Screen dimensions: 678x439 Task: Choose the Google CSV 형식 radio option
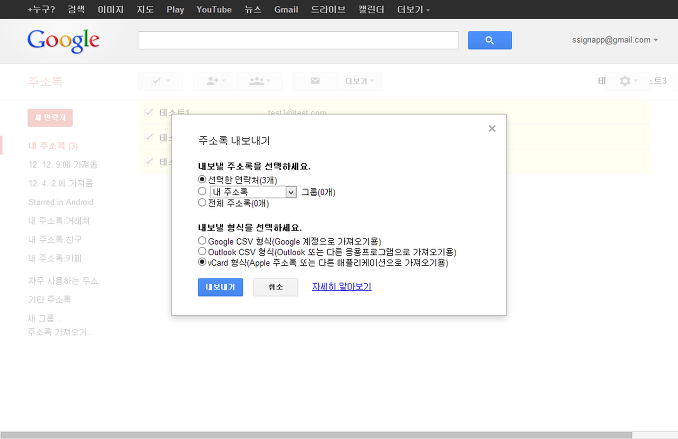coord(202,240)
